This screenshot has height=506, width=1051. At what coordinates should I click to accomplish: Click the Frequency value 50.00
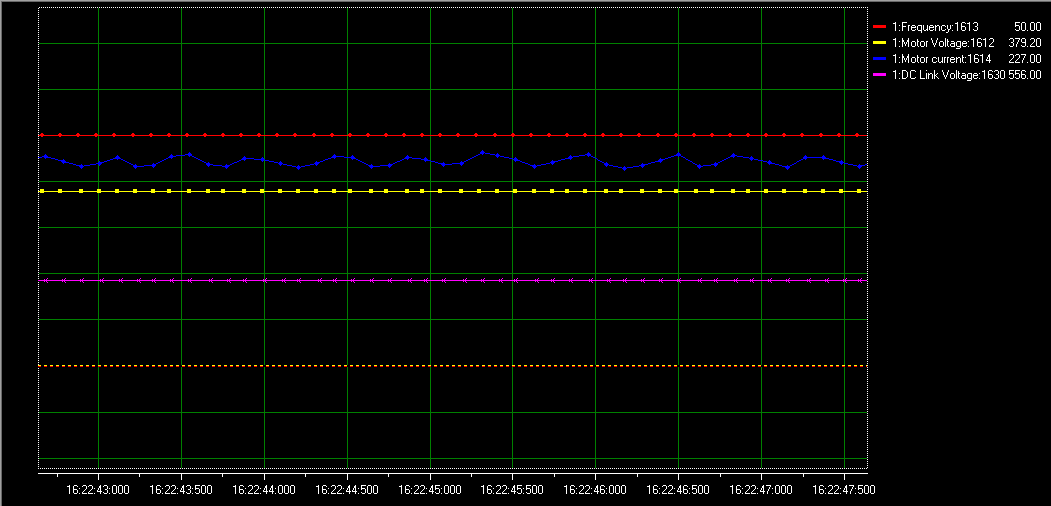1027,27
